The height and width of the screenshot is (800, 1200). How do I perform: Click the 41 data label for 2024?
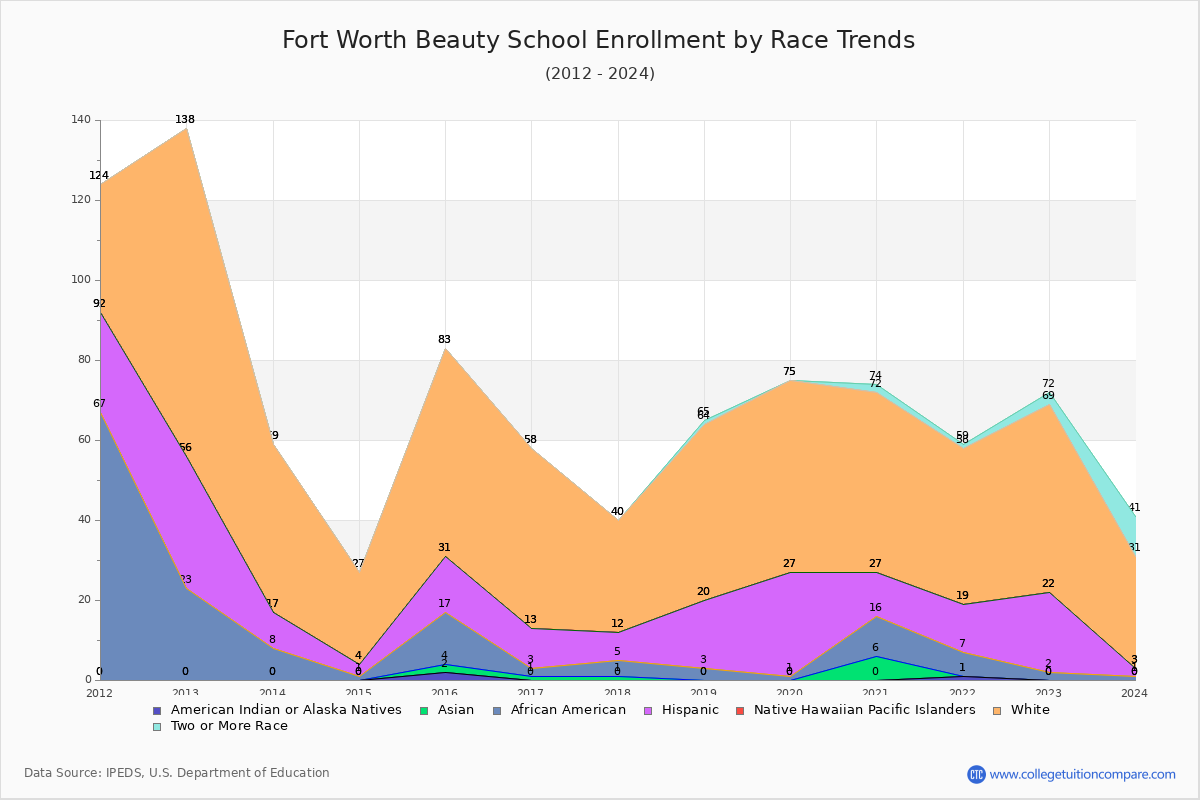tap(1134, 508)
